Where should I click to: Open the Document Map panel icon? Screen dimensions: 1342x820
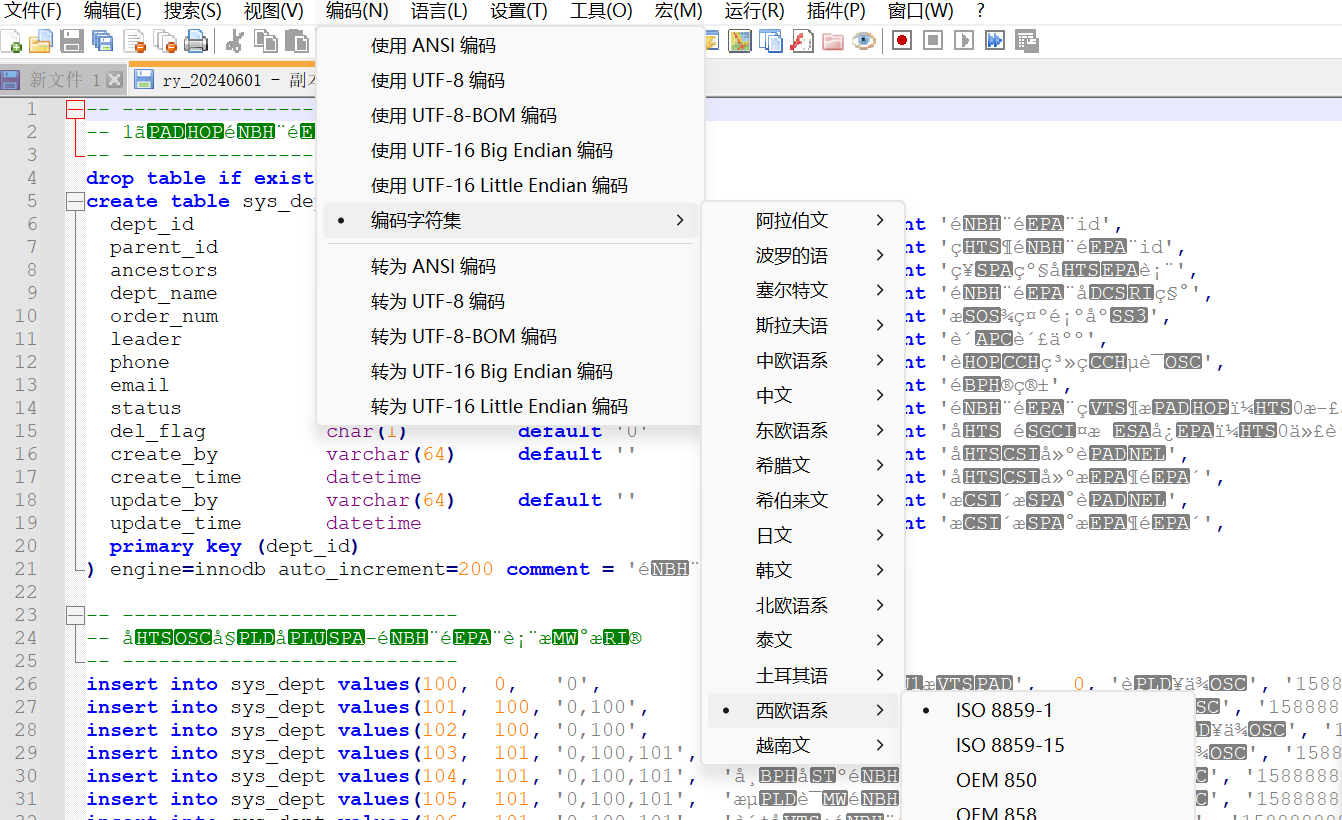pyautogui.click(x=740, y=41)
